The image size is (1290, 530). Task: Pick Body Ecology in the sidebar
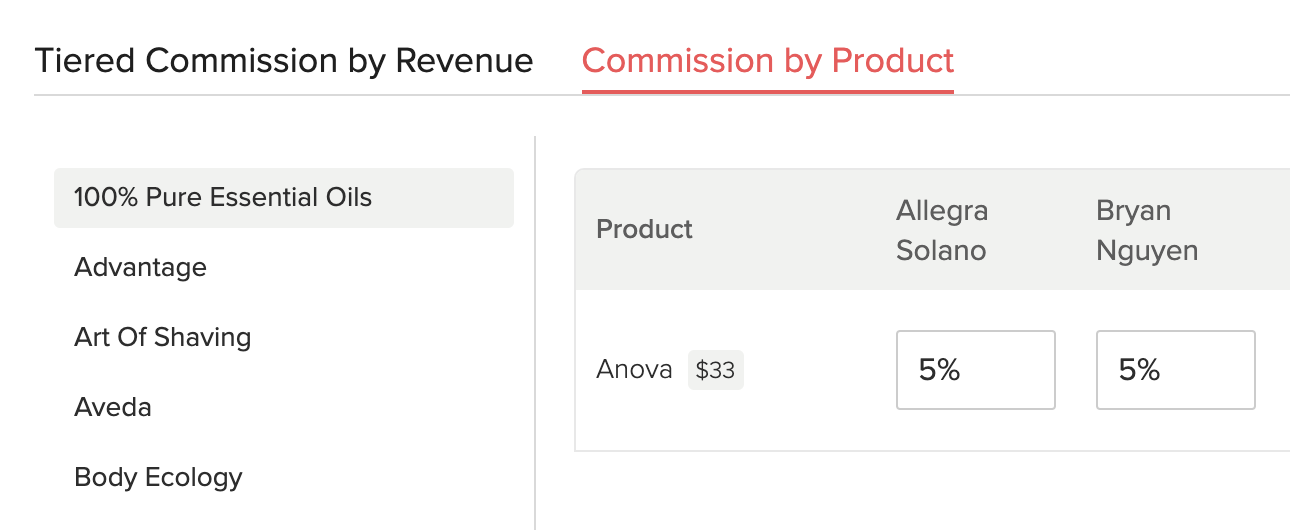tap(158, 477)
